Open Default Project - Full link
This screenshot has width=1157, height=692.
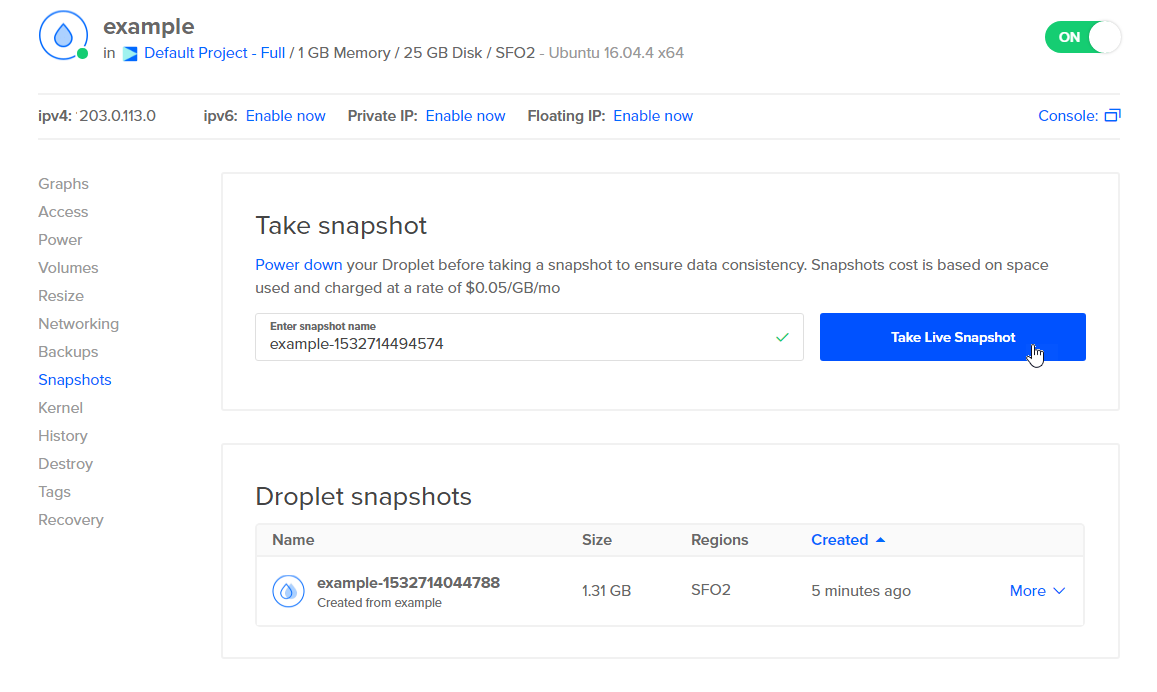pyautogui.click(x=214, y=53)
